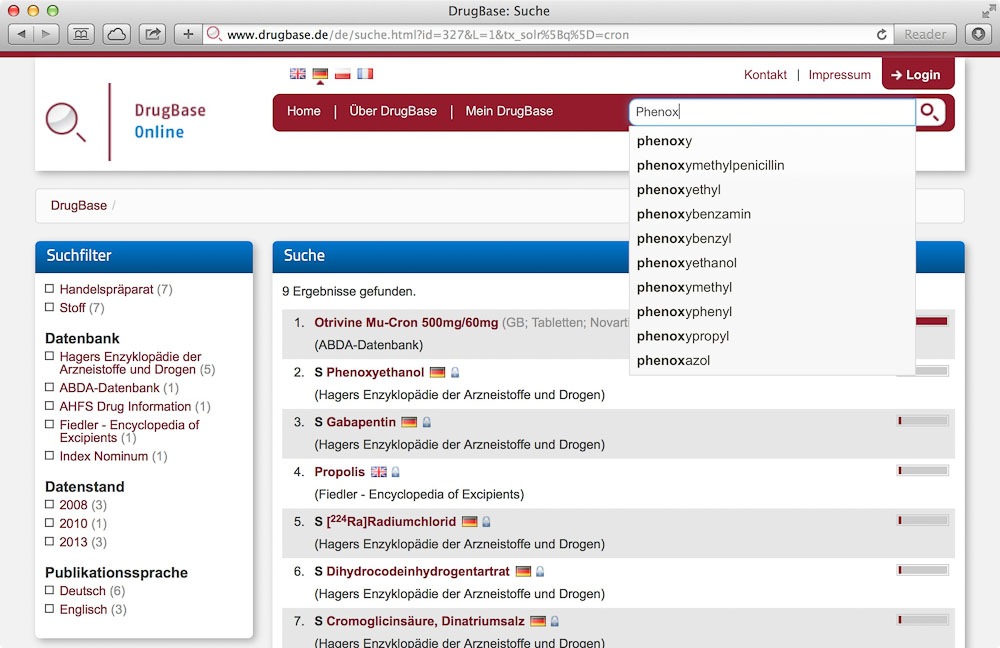Image resolution: width=1000 pixels, height=648 pixels.
Task: Click the relevance bar for Gabapentin
Action: point(923,420)
